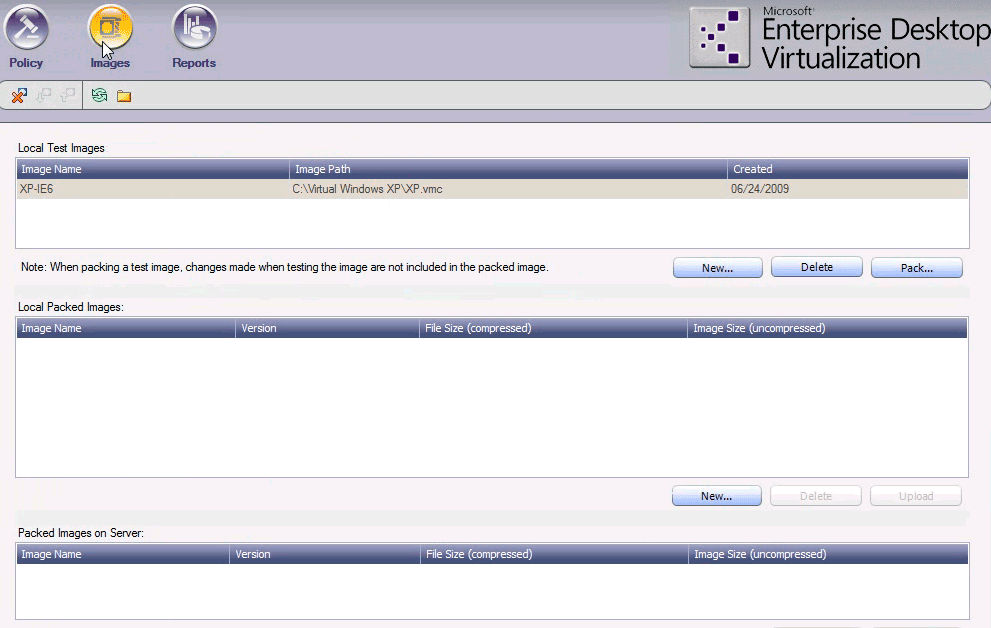This screenshot has height=628, width=991.
Task: Click the Created column header
Action: click(848, 169)
